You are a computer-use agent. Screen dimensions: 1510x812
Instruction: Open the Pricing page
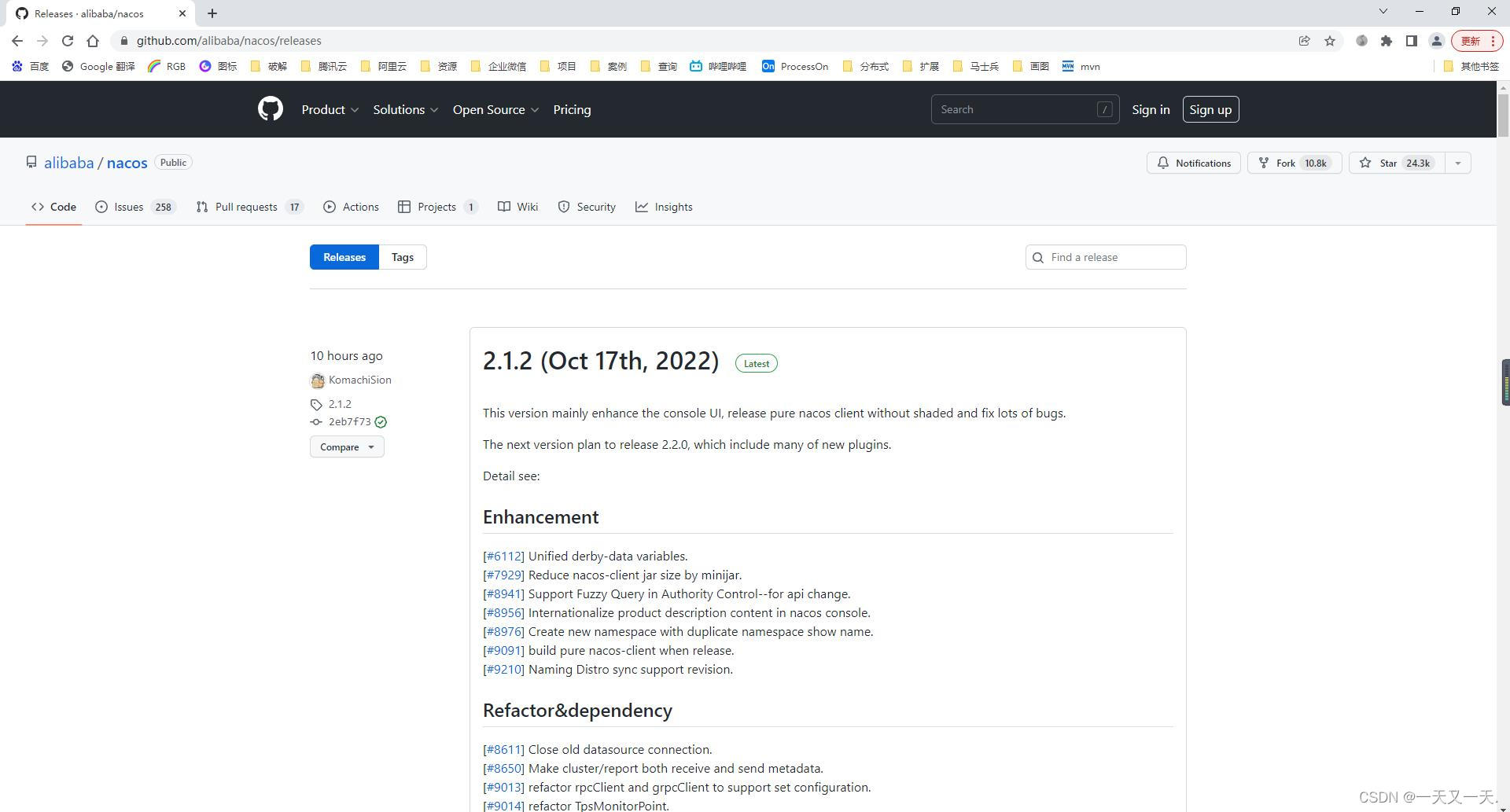click(572, 109)
